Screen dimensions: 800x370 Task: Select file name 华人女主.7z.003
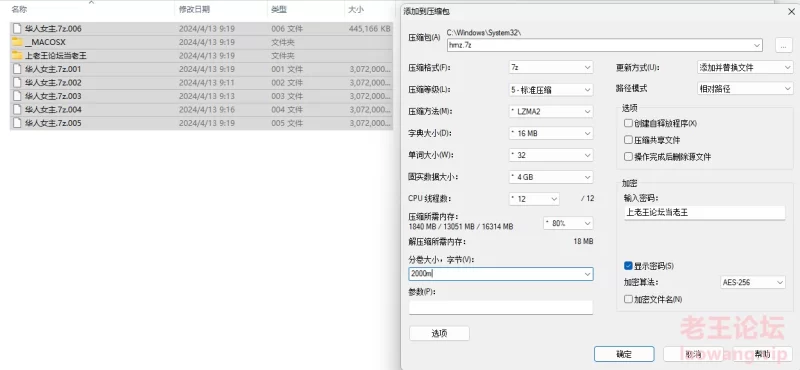click(53, 96)
